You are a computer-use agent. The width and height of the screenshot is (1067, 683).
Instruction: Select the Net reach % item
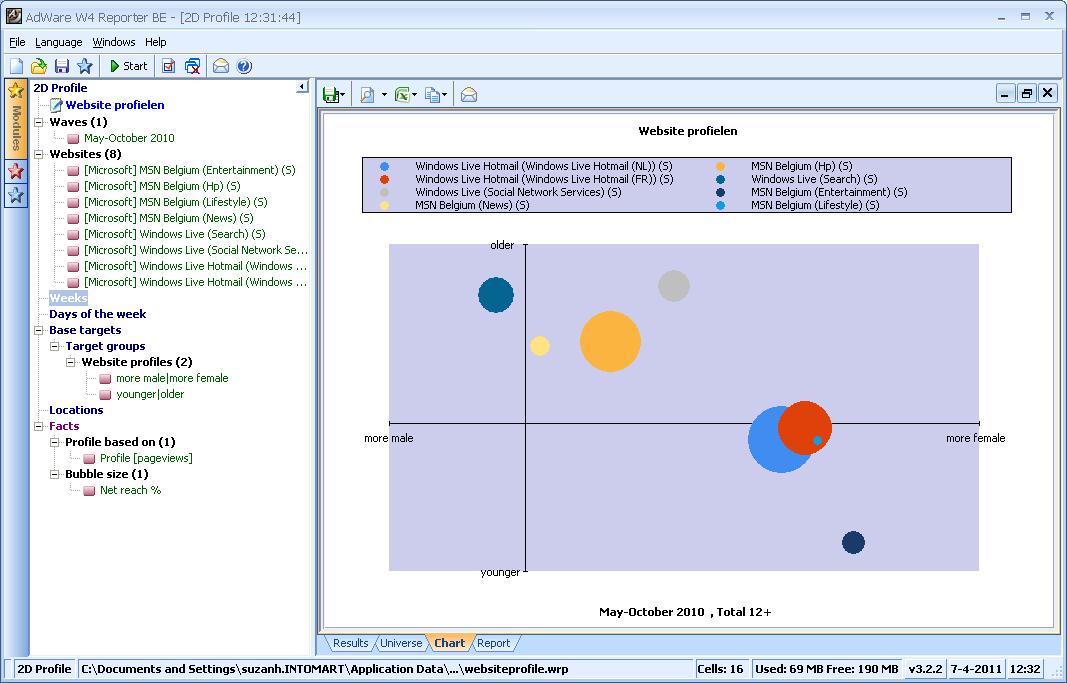point(130,490)
